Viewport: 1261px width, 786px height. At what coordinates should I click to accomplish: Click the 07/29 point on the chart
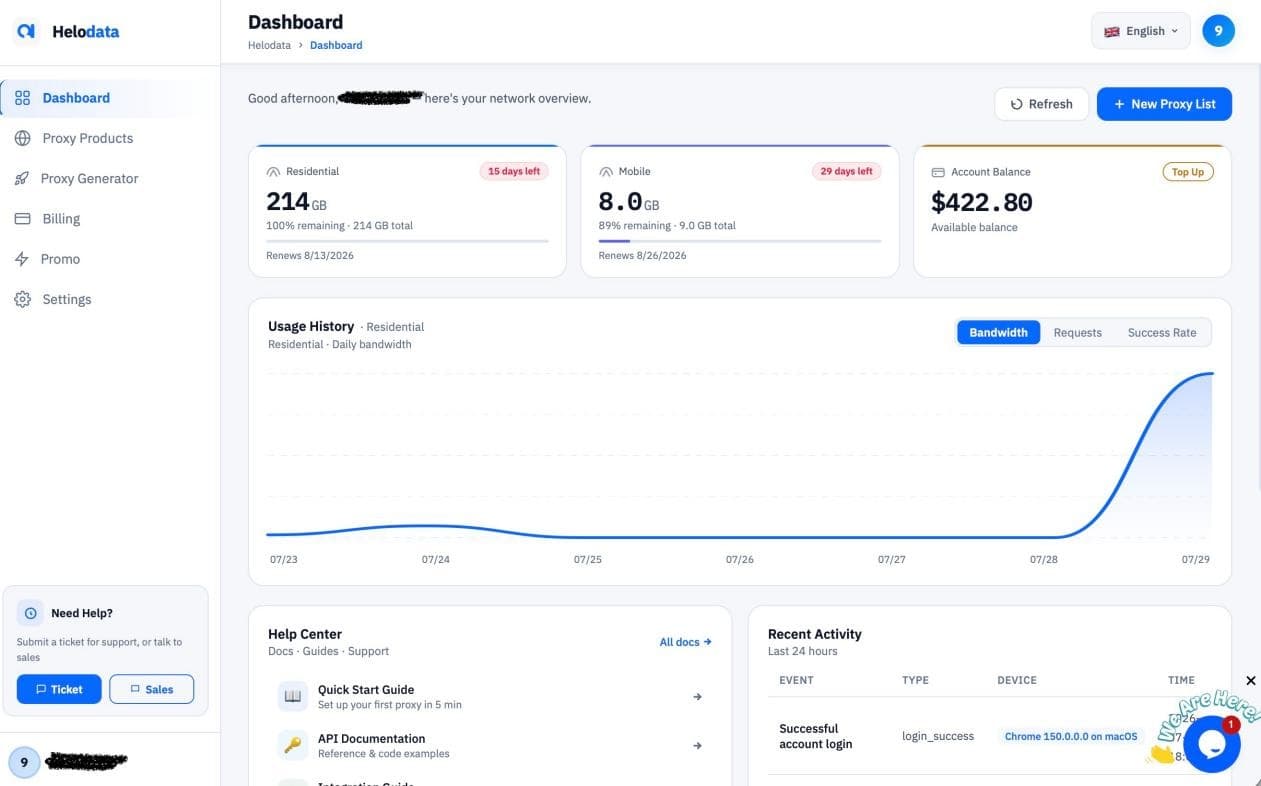[x=1212, y=374]
